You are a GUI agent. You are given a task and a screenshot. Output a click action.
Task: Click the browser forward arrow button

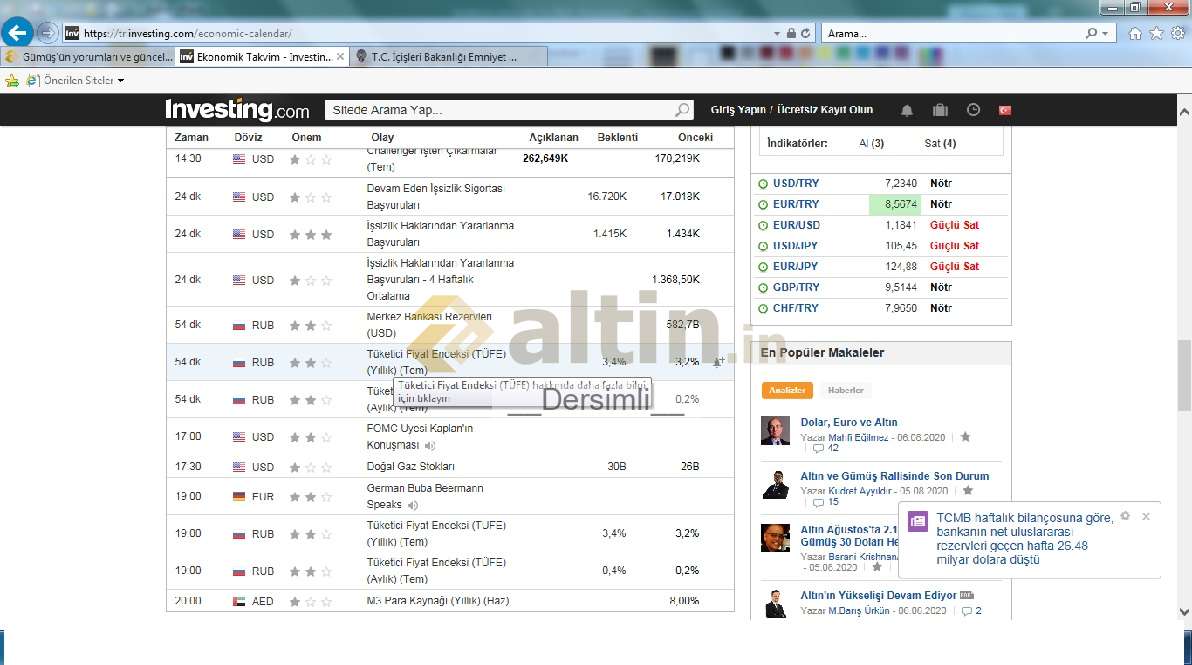[46, 33]
